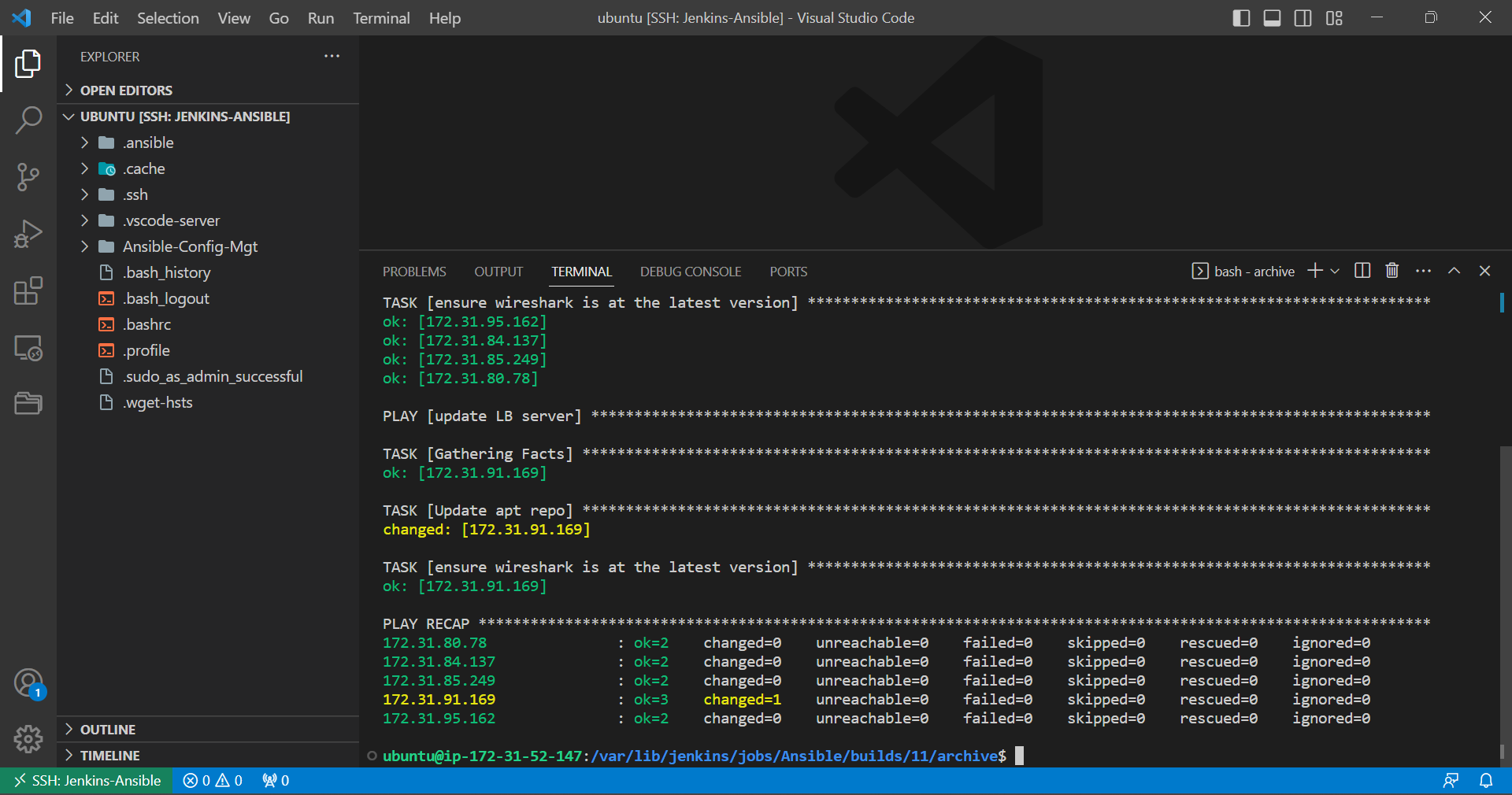Kill the active terminal with the trash icon
1512x795 pixels.
(1392, 271)
